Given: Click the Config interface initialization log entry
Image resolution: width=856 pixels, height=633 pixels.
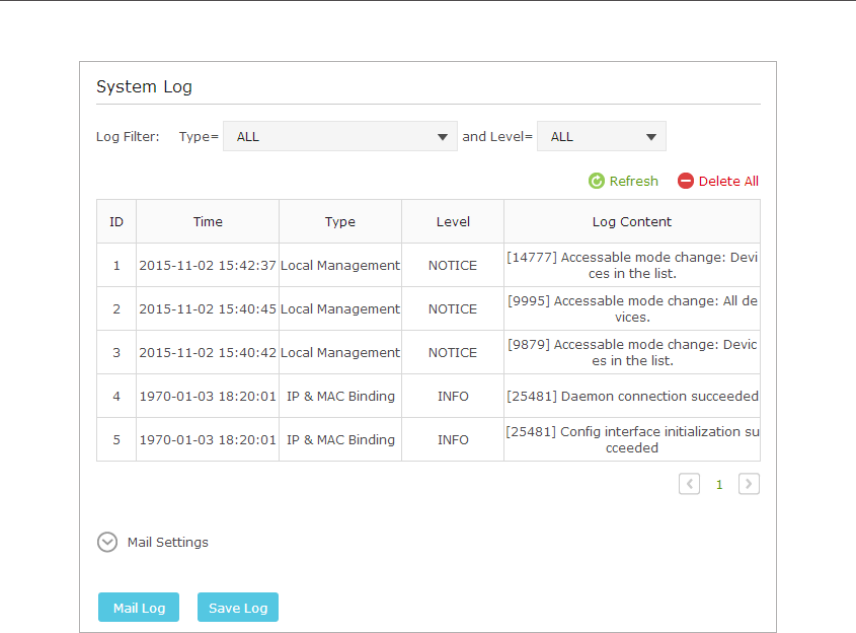Looking at the screenshot, I should click(631, 440).
